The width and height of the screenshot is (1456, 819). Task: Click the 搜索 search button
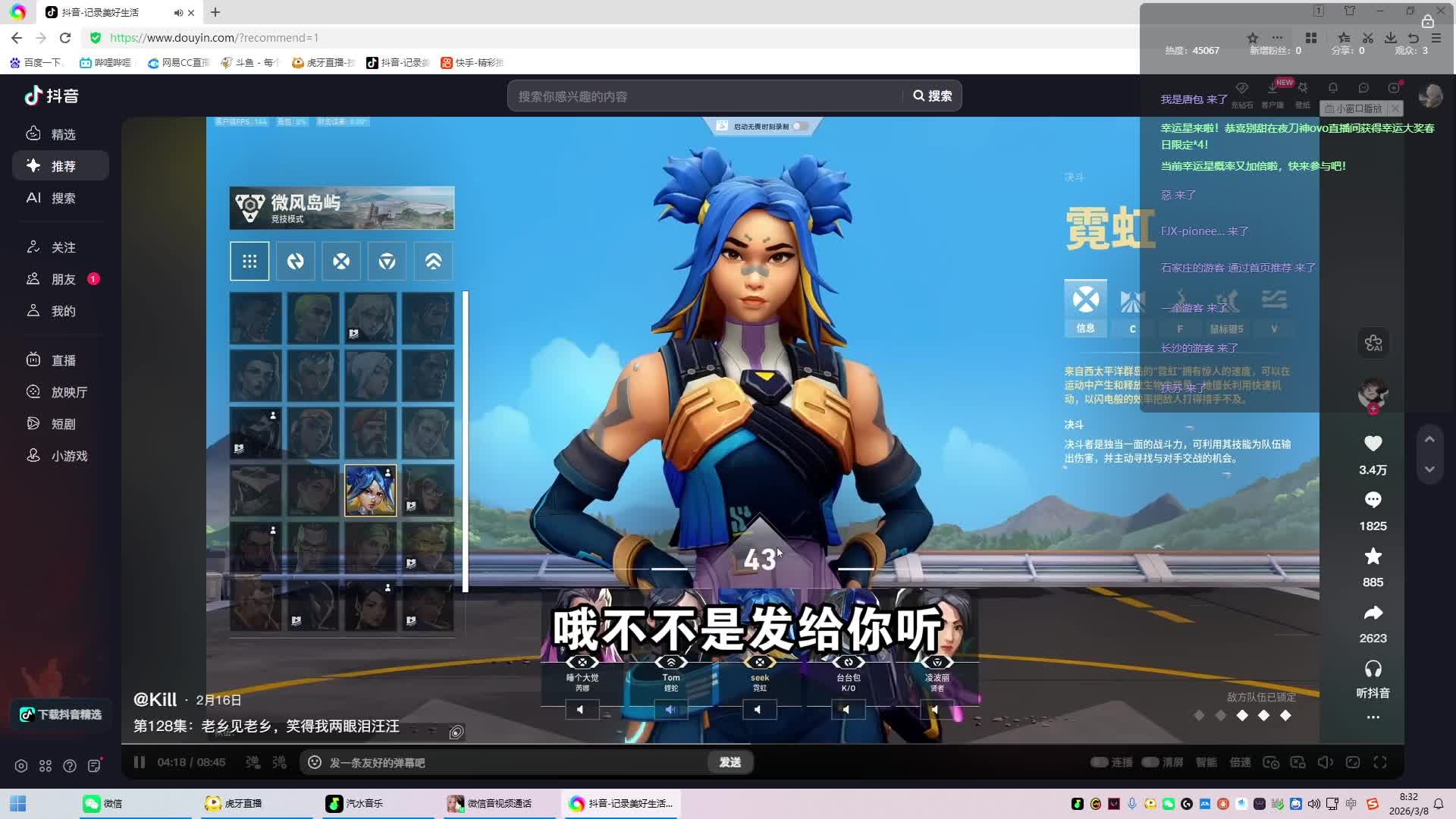tap(933, 96)
